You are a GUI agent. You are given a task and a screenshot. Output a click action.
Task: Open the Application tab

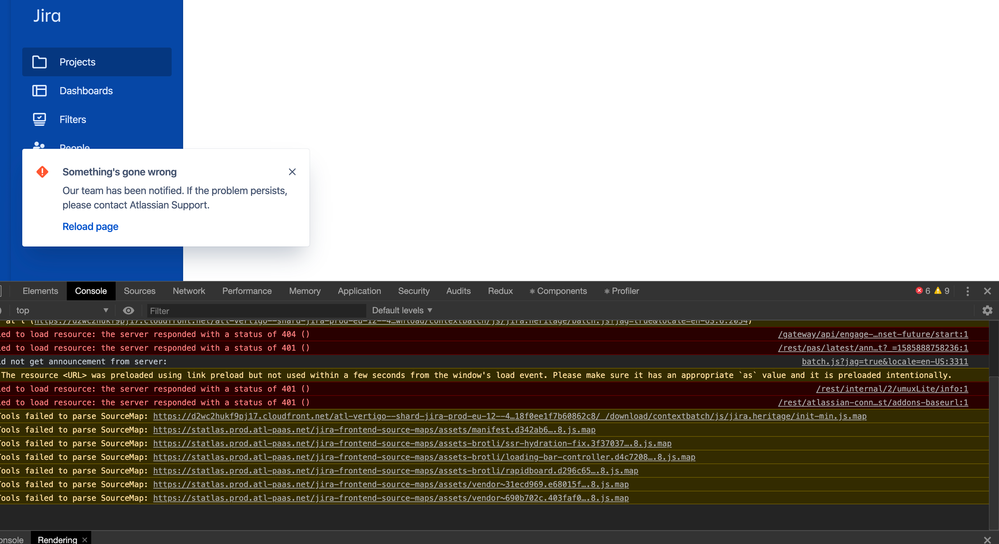(x=359, y=291)
